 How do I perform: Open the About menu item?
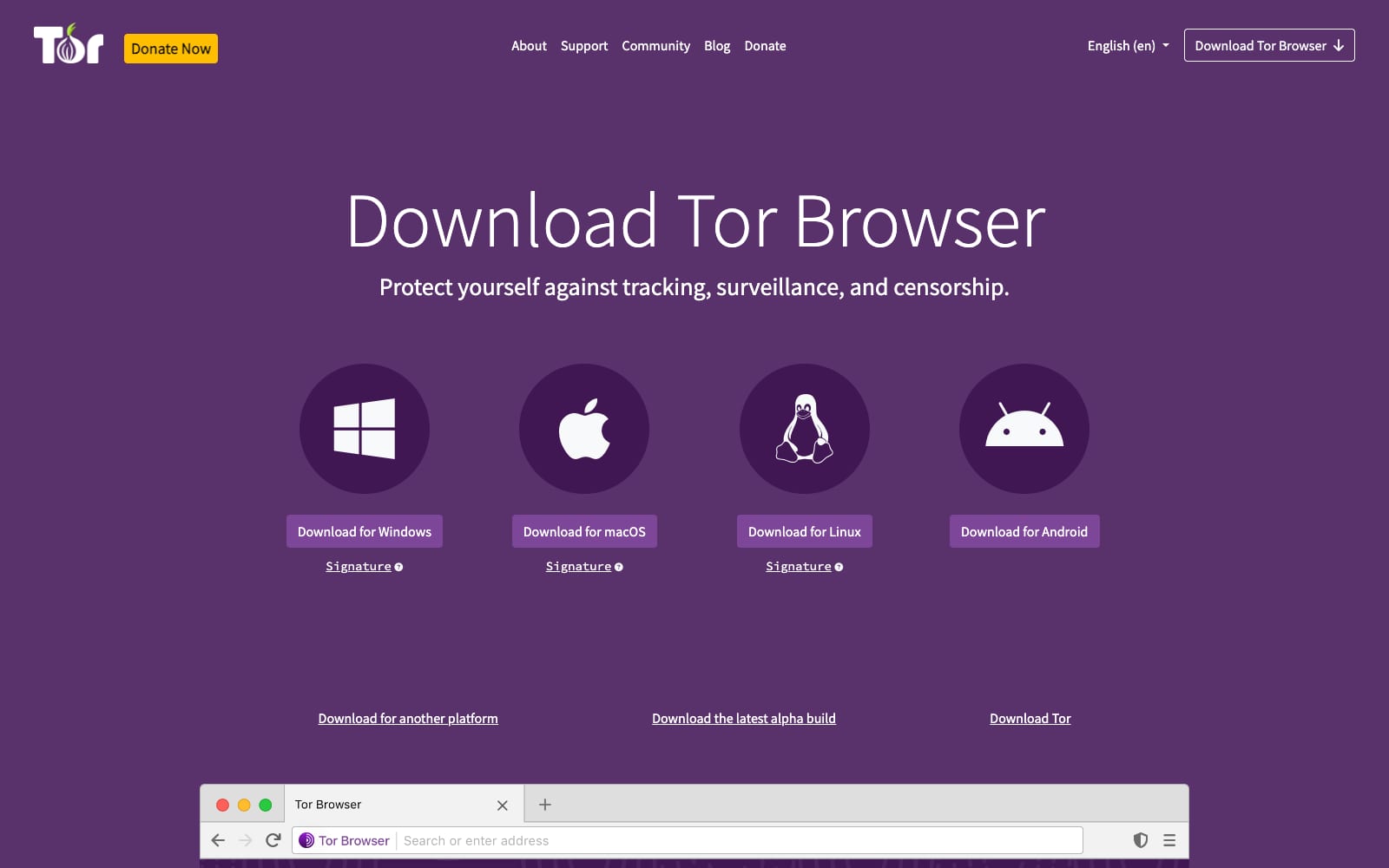[529, 46]
